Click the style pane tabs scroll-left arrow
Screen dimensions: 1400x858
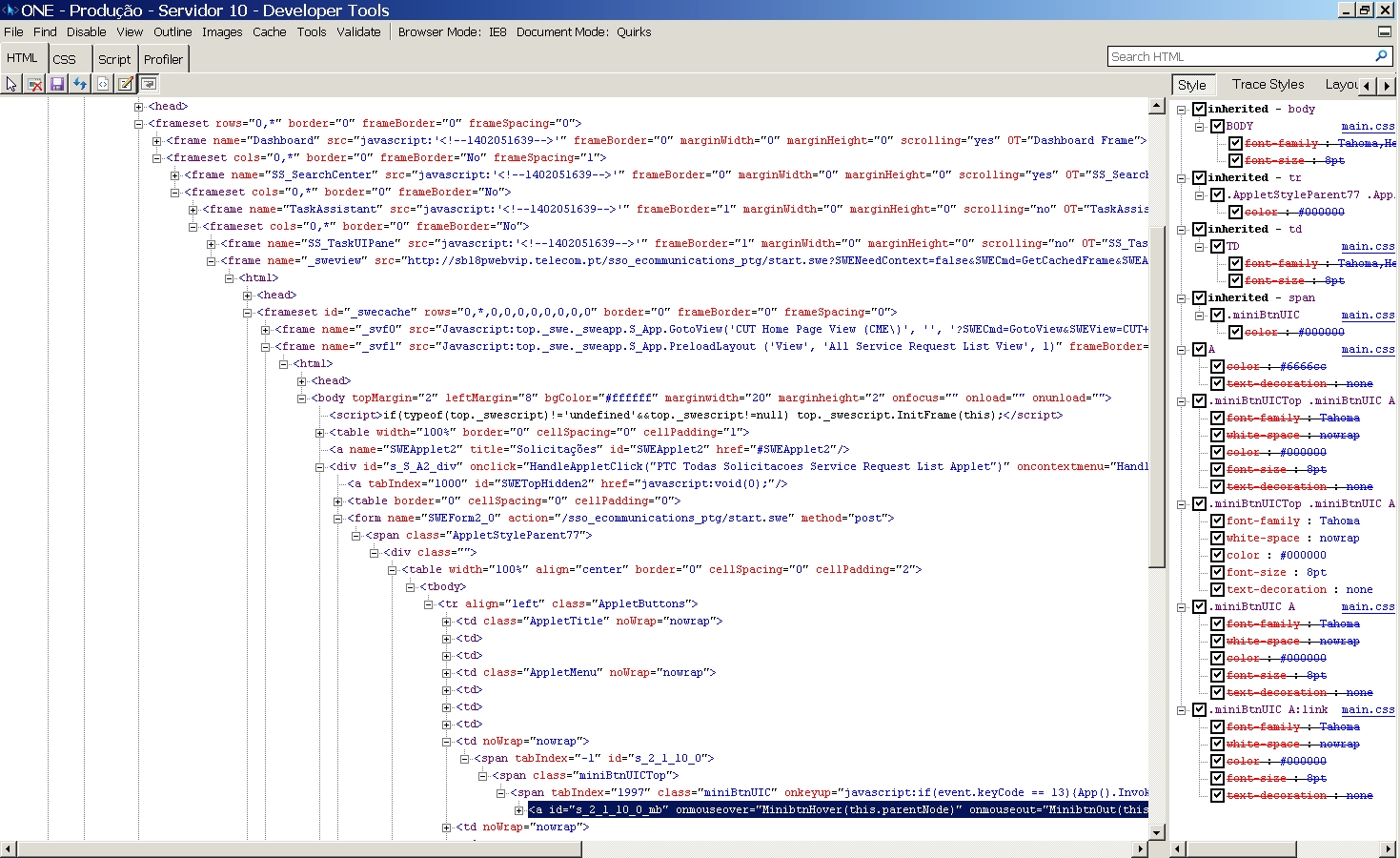1367,85
